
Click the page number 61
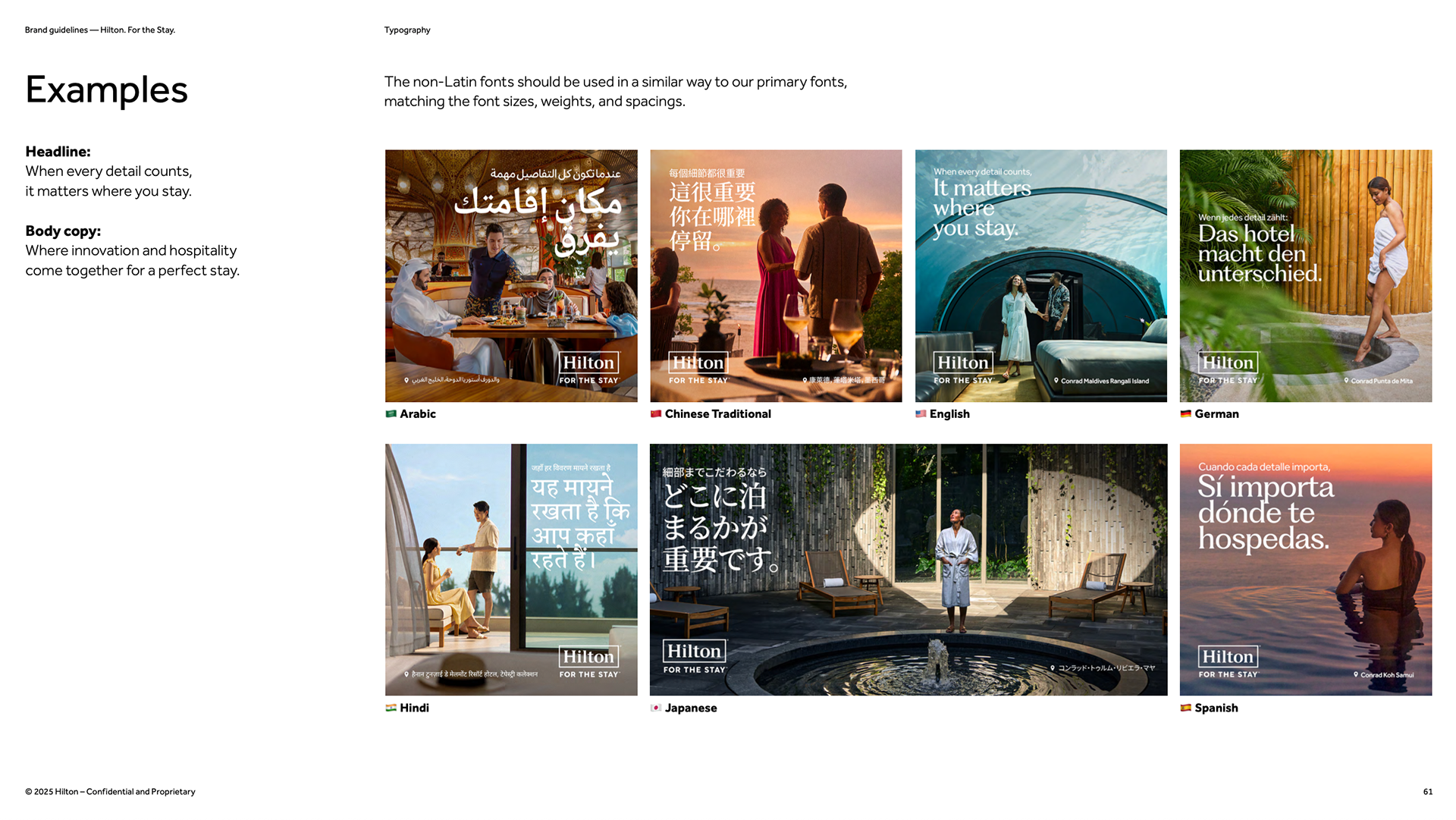pyautogui.click(x=1427, y=792)
